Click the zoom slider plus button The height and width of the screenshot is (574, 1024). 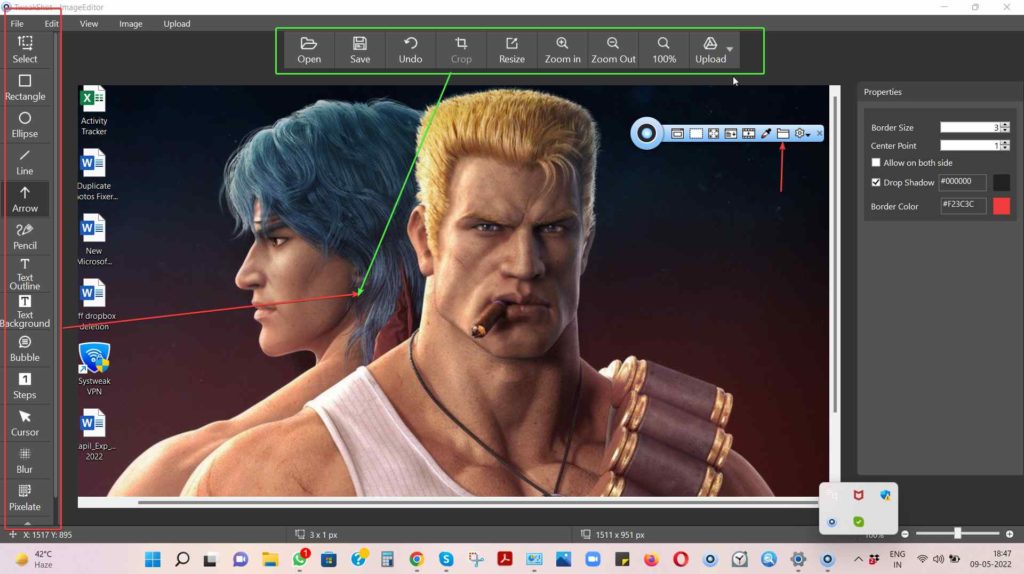pos(1009,534)
